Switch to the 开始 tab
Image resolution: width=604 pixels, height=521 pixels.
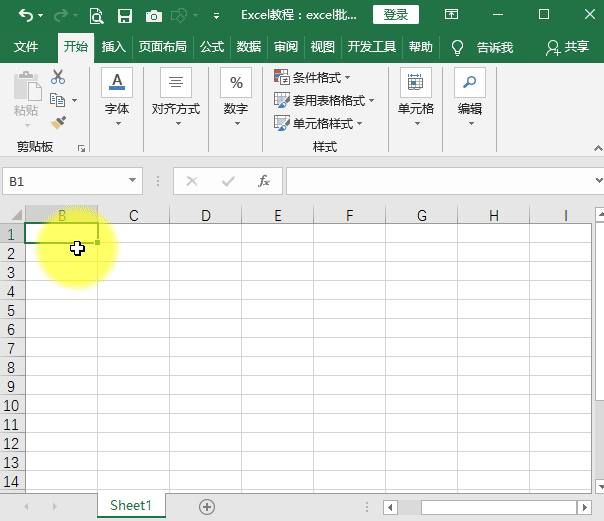pos(76,47)
